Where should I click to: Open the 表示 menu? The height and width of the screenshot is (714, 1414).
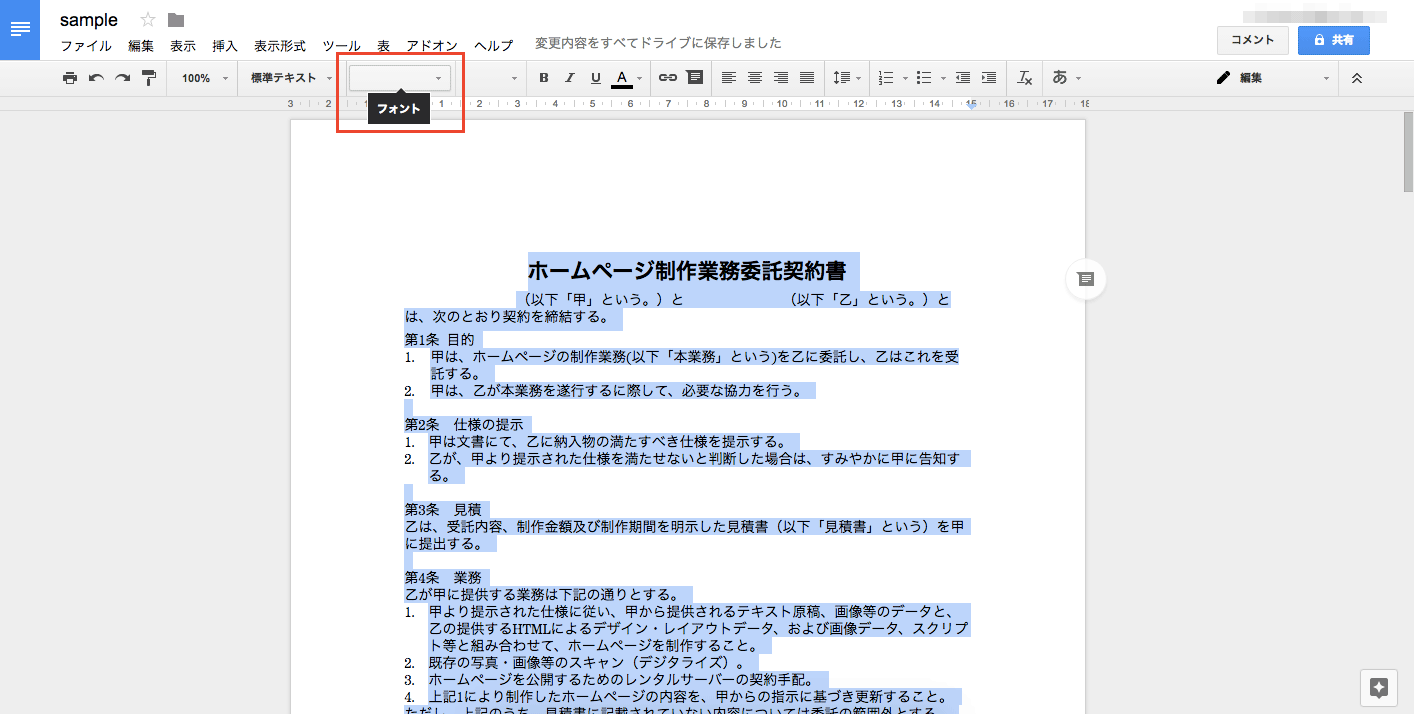pos(183,46)
